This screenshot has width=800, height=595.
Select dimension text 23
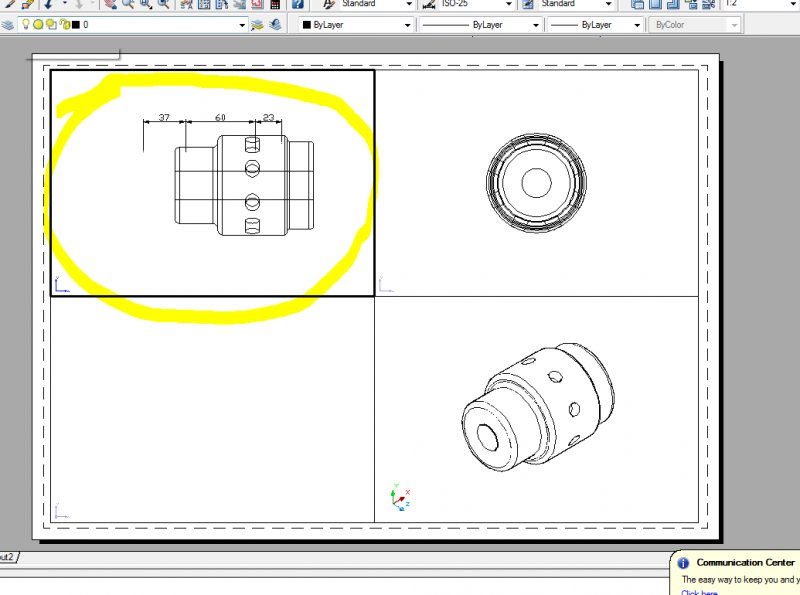[x=268, y=117]
